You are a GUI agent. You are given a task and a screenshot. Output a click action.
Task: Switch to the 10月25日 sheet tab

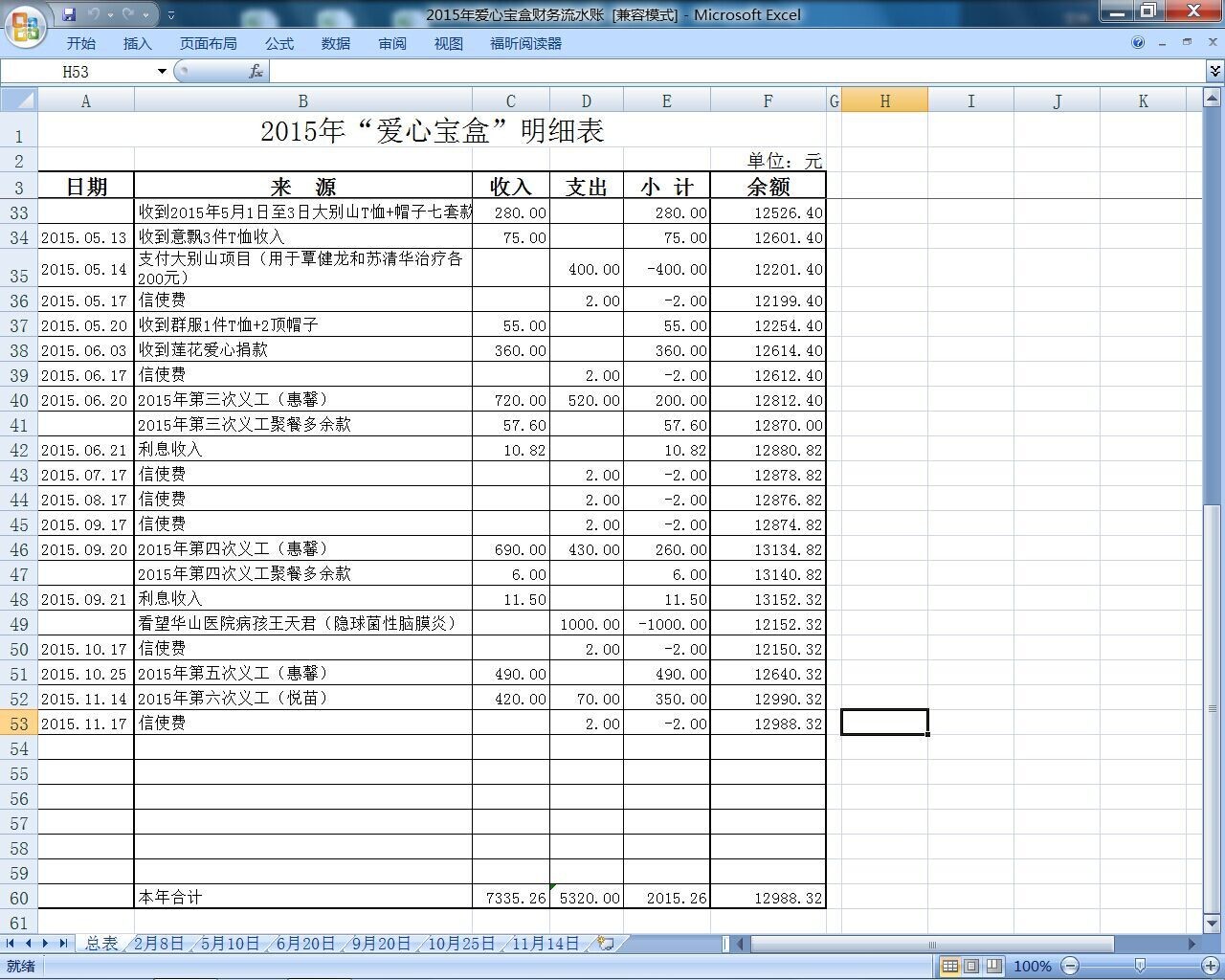coord(461,944)
